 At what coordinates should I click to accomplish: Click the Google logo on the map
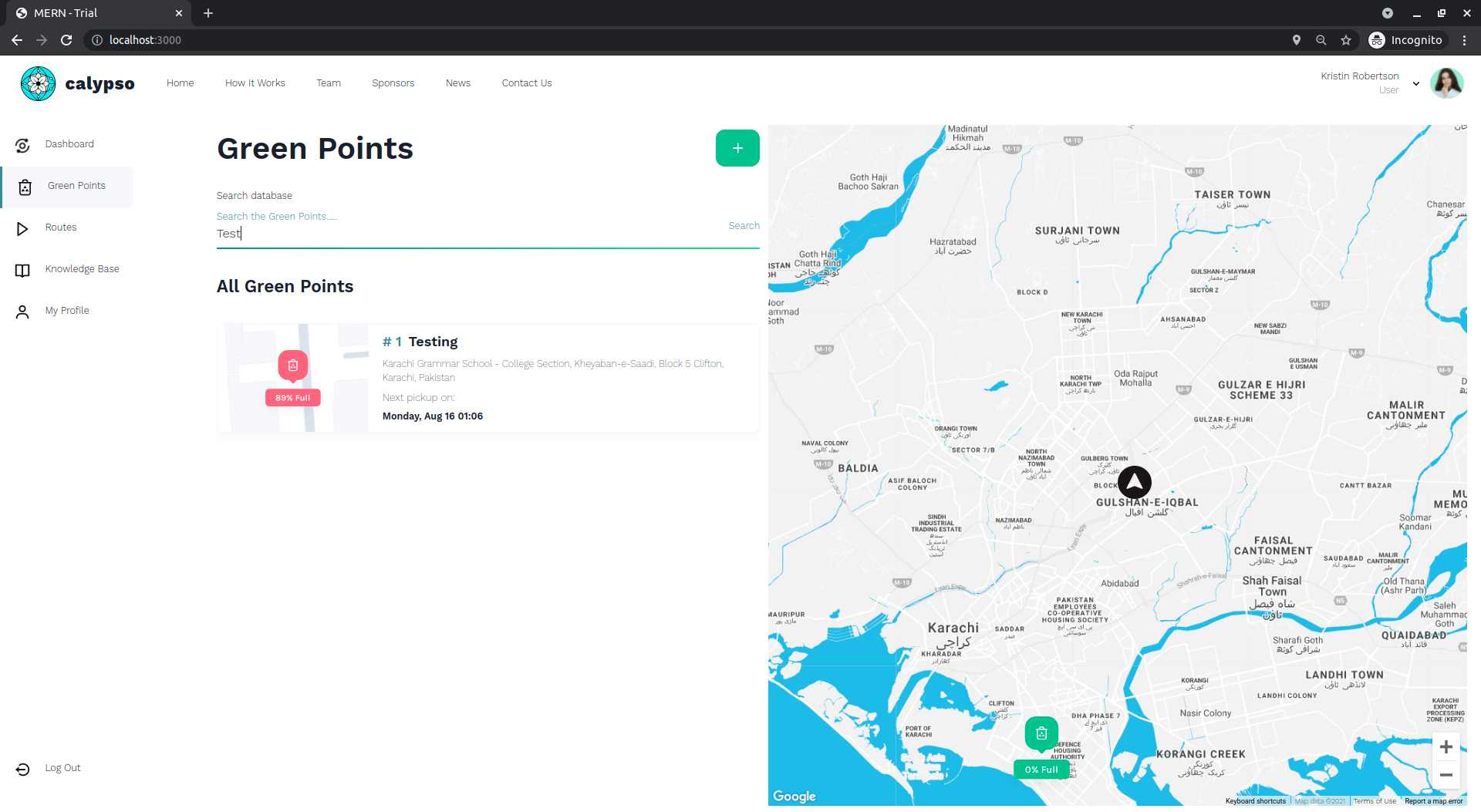(794, 797)
